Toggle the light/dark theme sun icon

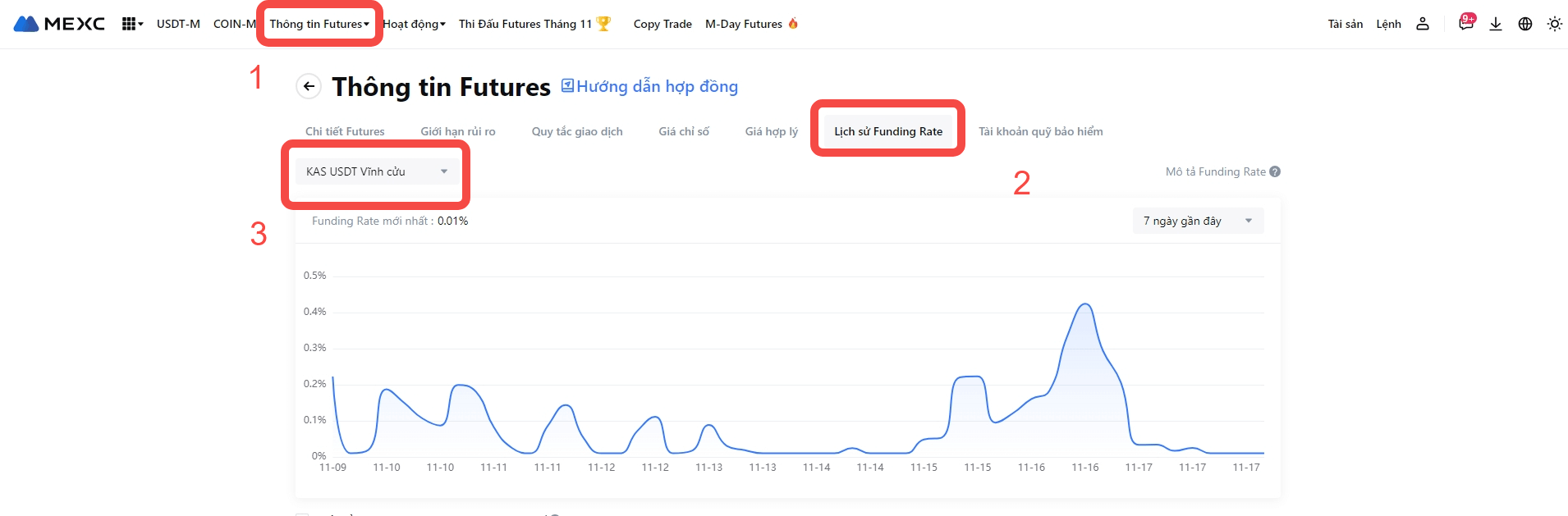[1555, 24]
